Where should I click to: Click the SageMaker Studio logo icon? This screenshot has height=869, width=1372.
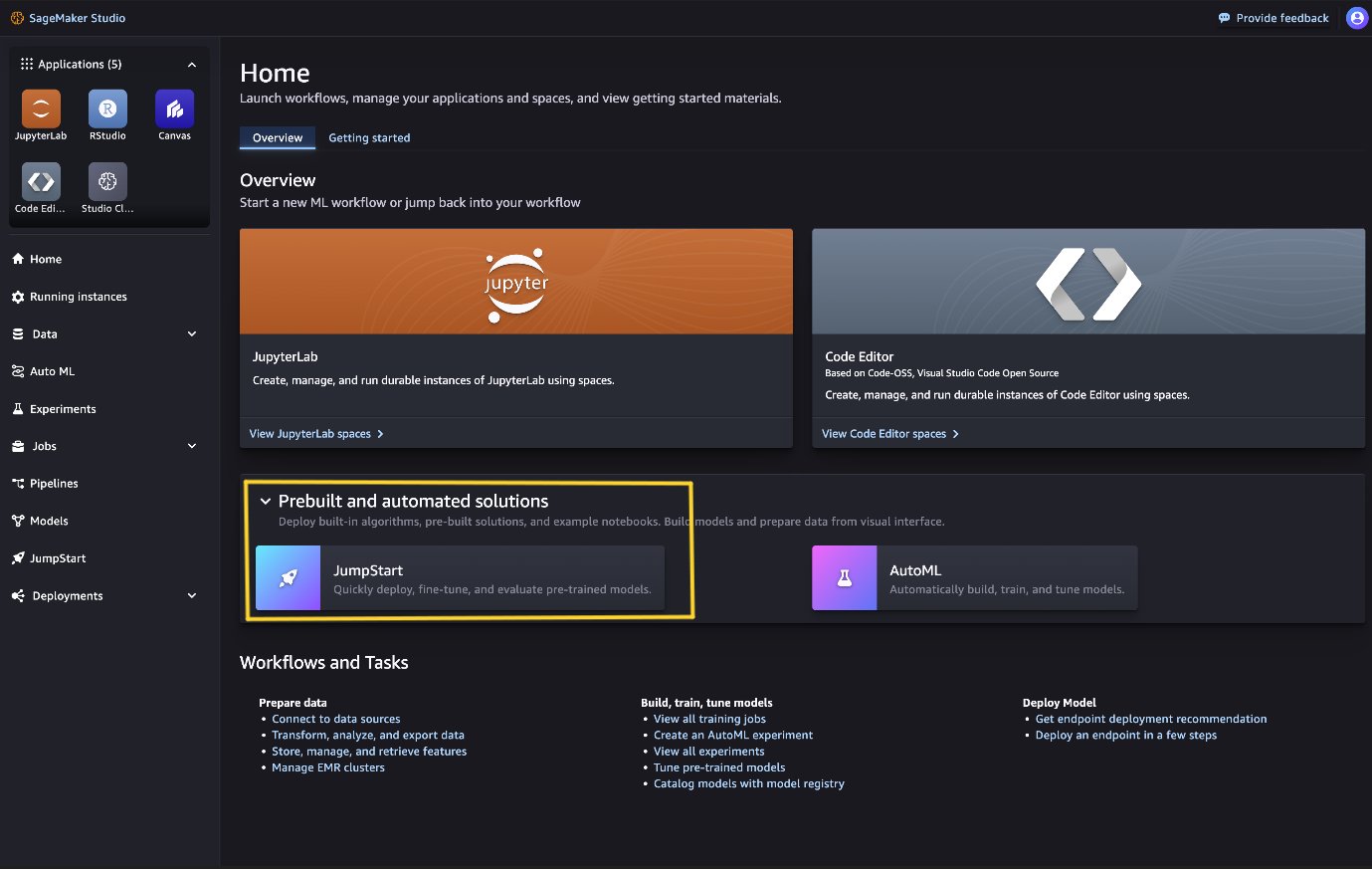pyautogui.click(x=17, y=18)
